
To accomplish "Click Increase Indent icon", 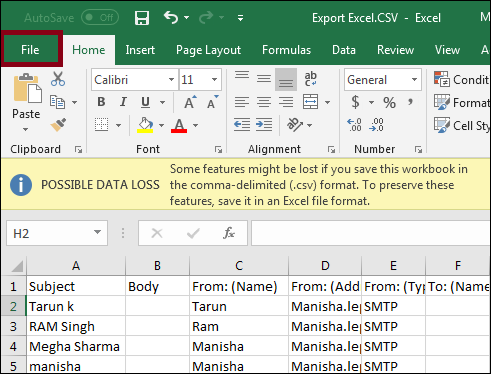I will click(x=264, y=125).
